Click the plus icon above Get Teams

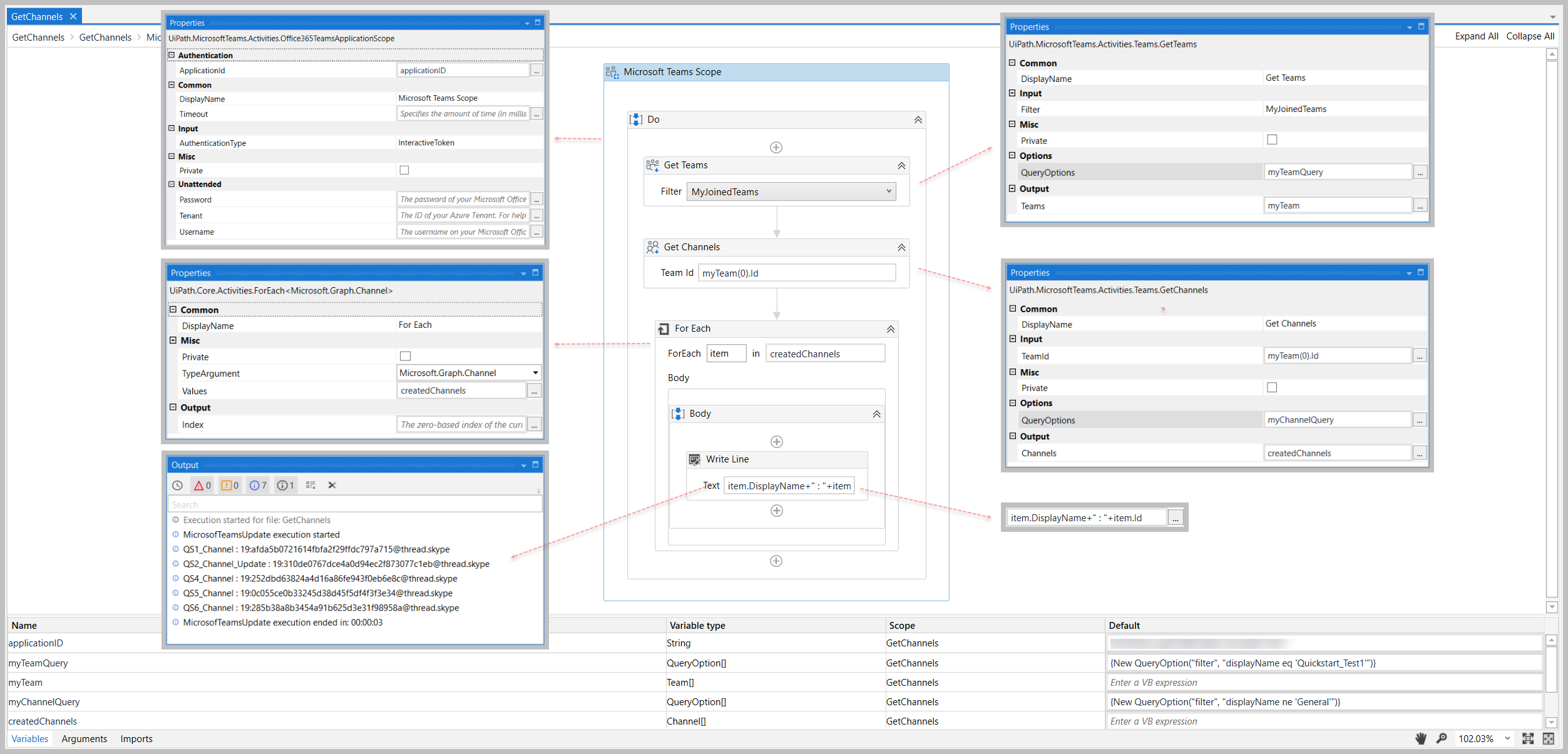(x=776, y=148)
